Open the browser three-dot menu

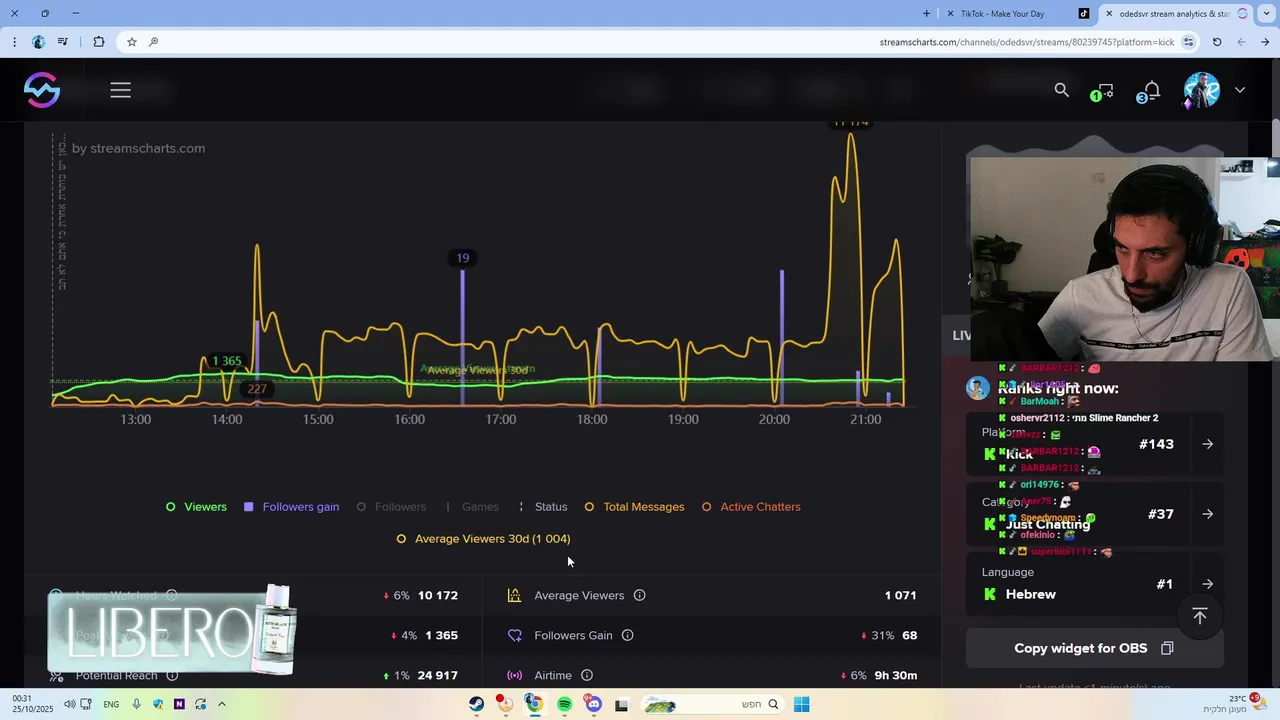coord(14,42)
